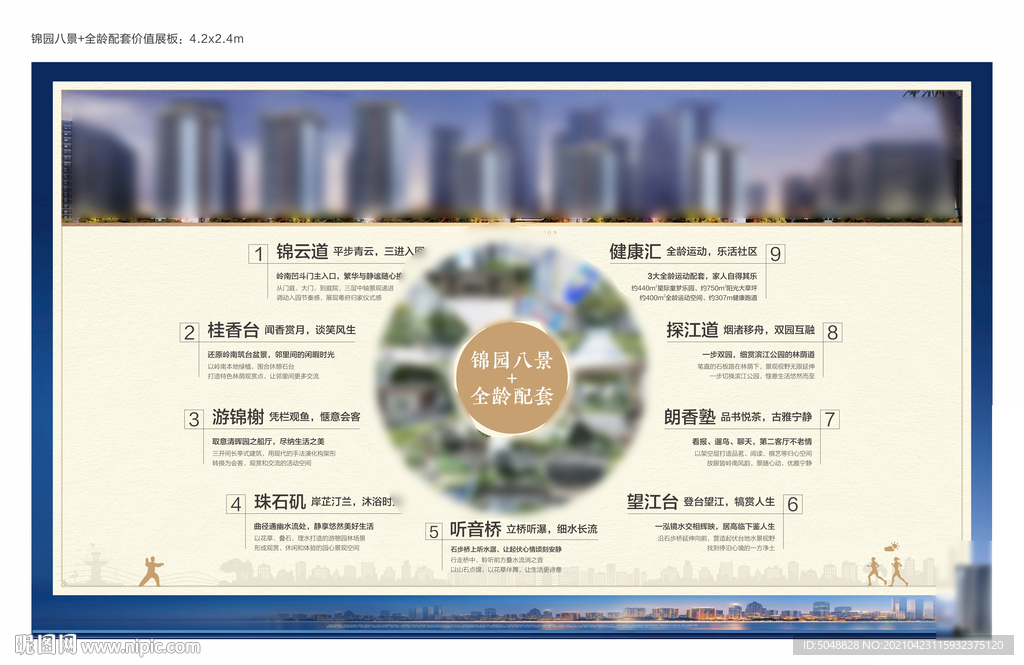Viewport: 1024px width, 665px height.
Task: Select the subtitle 登台望江，犒赏人生
Action: pyautogui.click(x=729, y=502)
